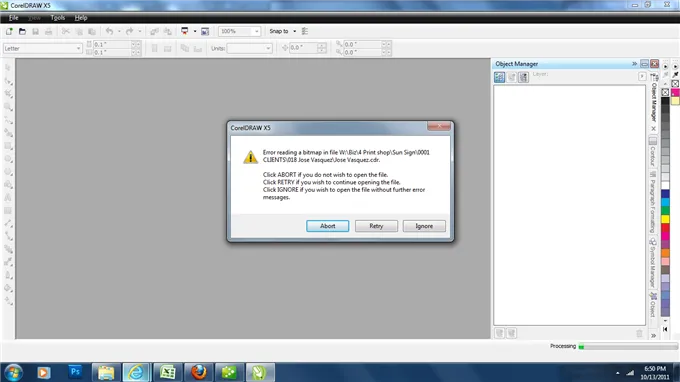Select the yellow color swatch in palette
The height and width of the screenshot is (382, 680).
(x=665, y=219)
